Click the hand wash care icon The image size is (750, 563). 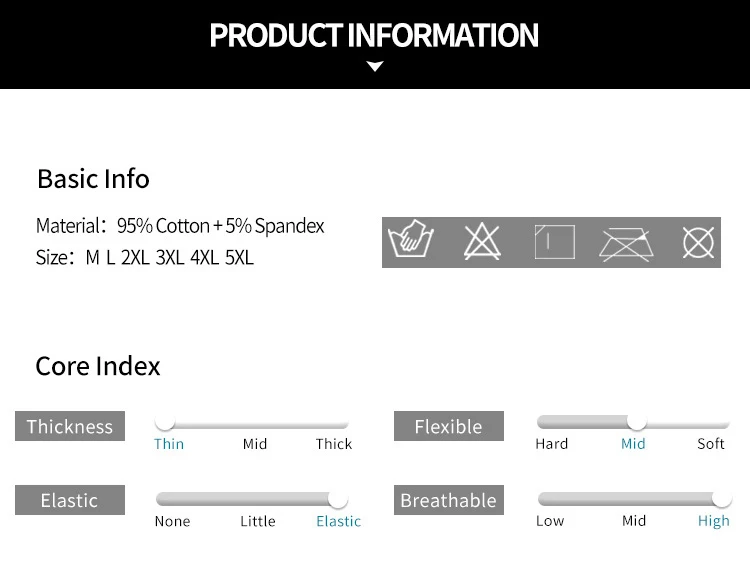pyautogui.click(x=411, y=239)
